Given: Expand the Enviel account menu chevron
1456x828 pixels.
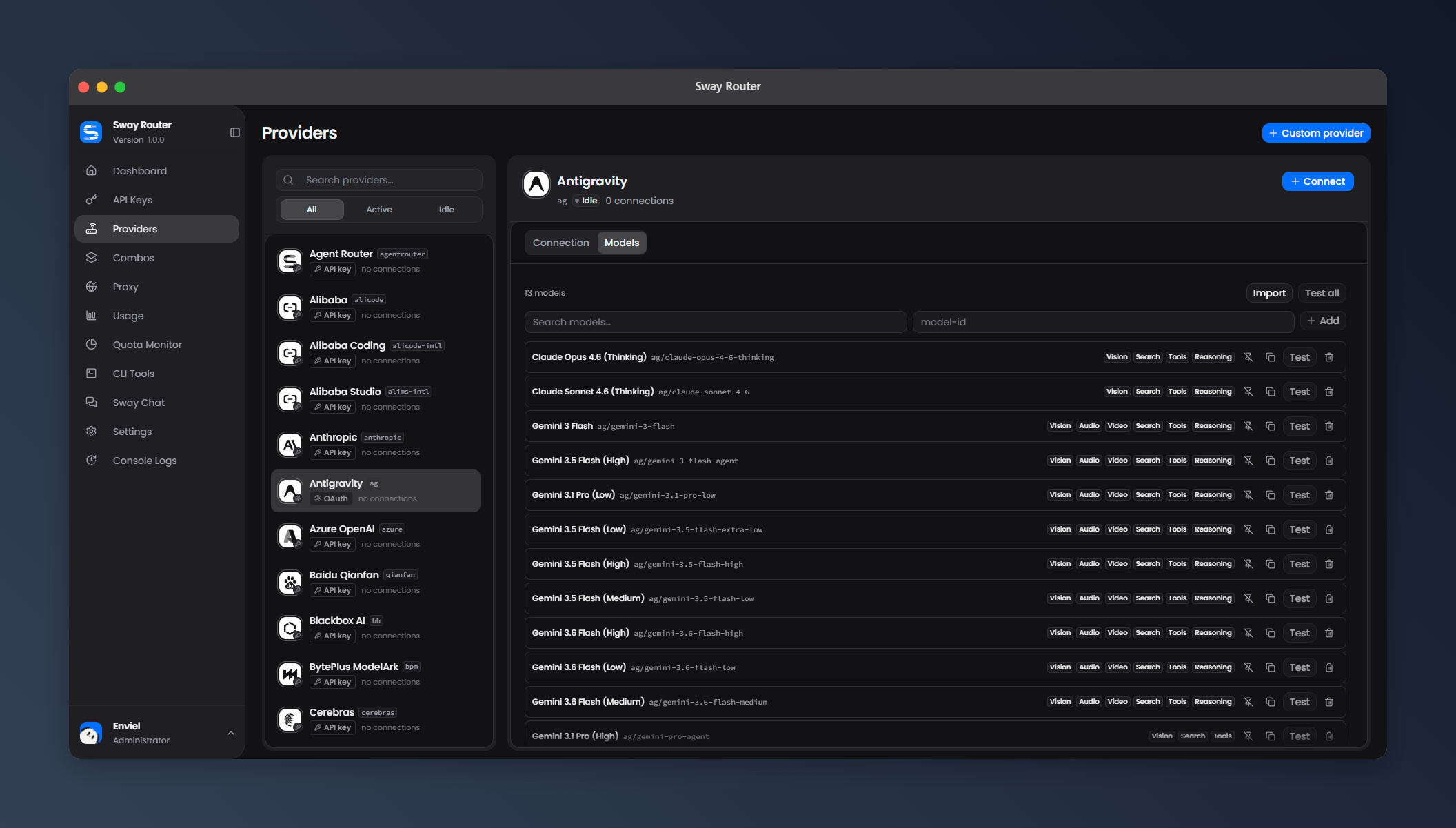Looking at the screenshot, I should click(x=231, y=733).
